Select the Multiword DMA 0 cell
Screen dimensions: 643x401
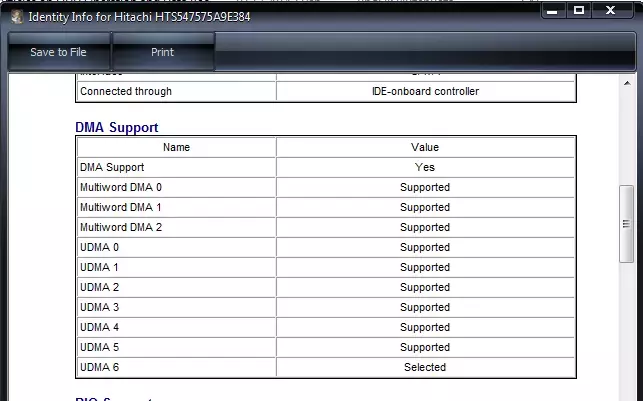pos(176,187)
